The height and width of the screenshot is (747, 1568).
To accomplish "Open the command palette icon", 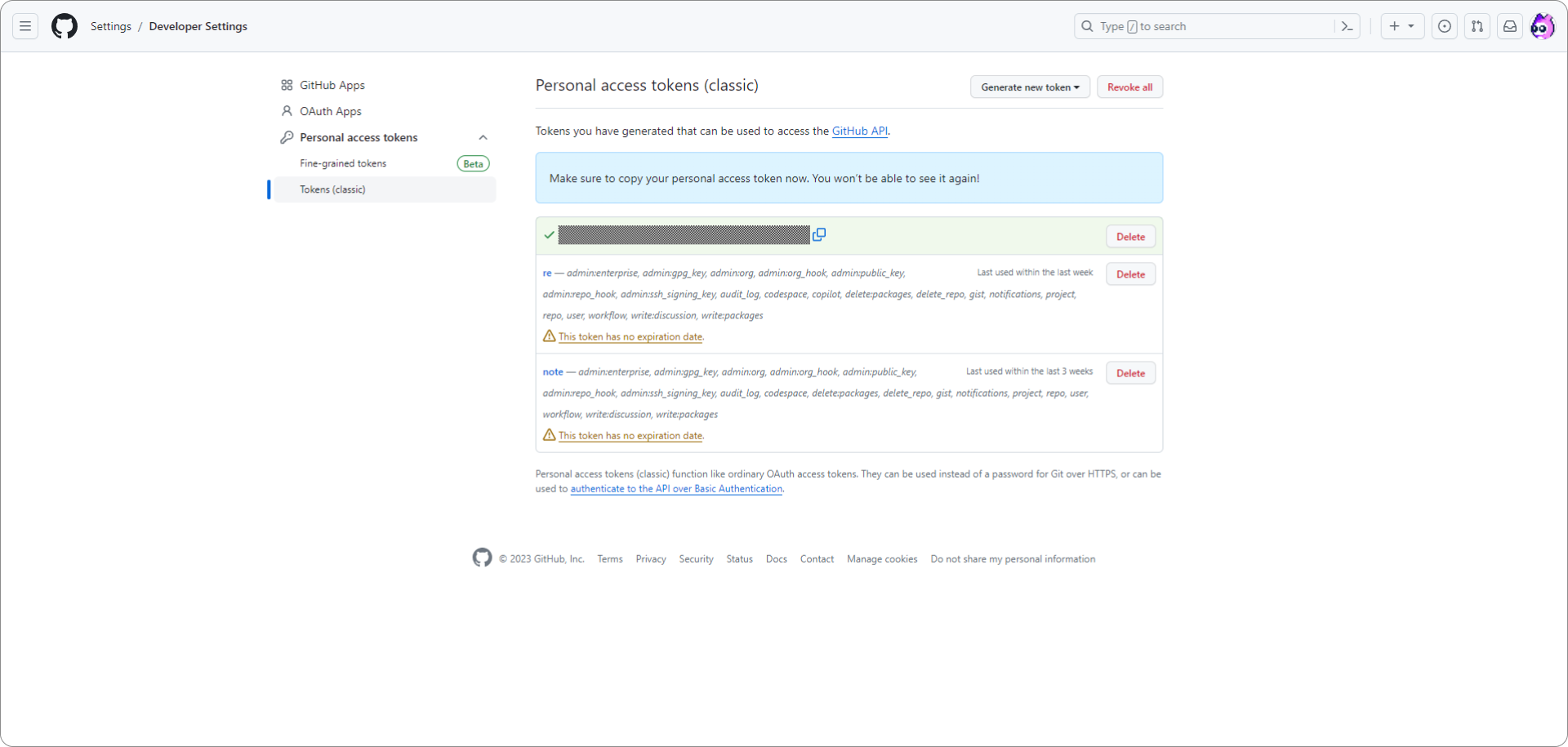I will pyautogui.click(x=1347, y=26).
